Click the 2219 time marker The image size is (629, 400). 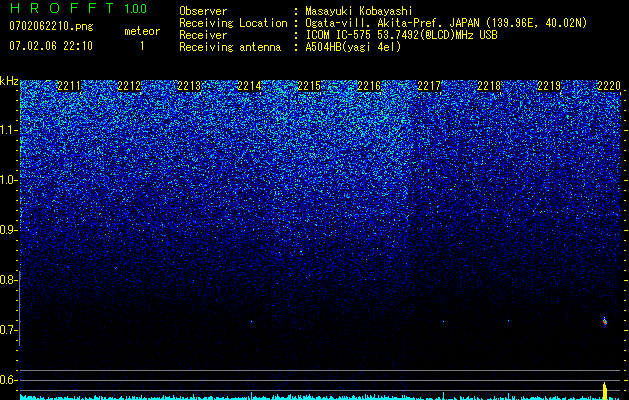(x=549, y=86)
